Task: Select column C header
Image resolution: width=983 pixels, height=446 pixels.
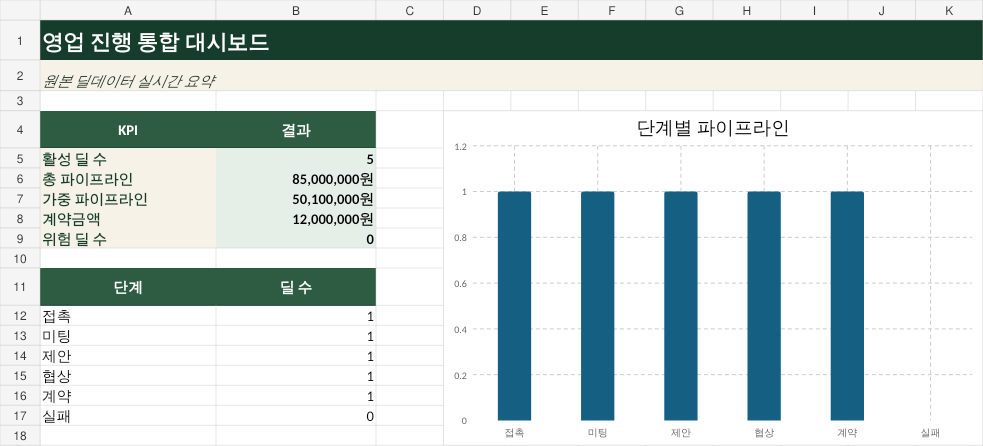Action: (x=409, y=10)
